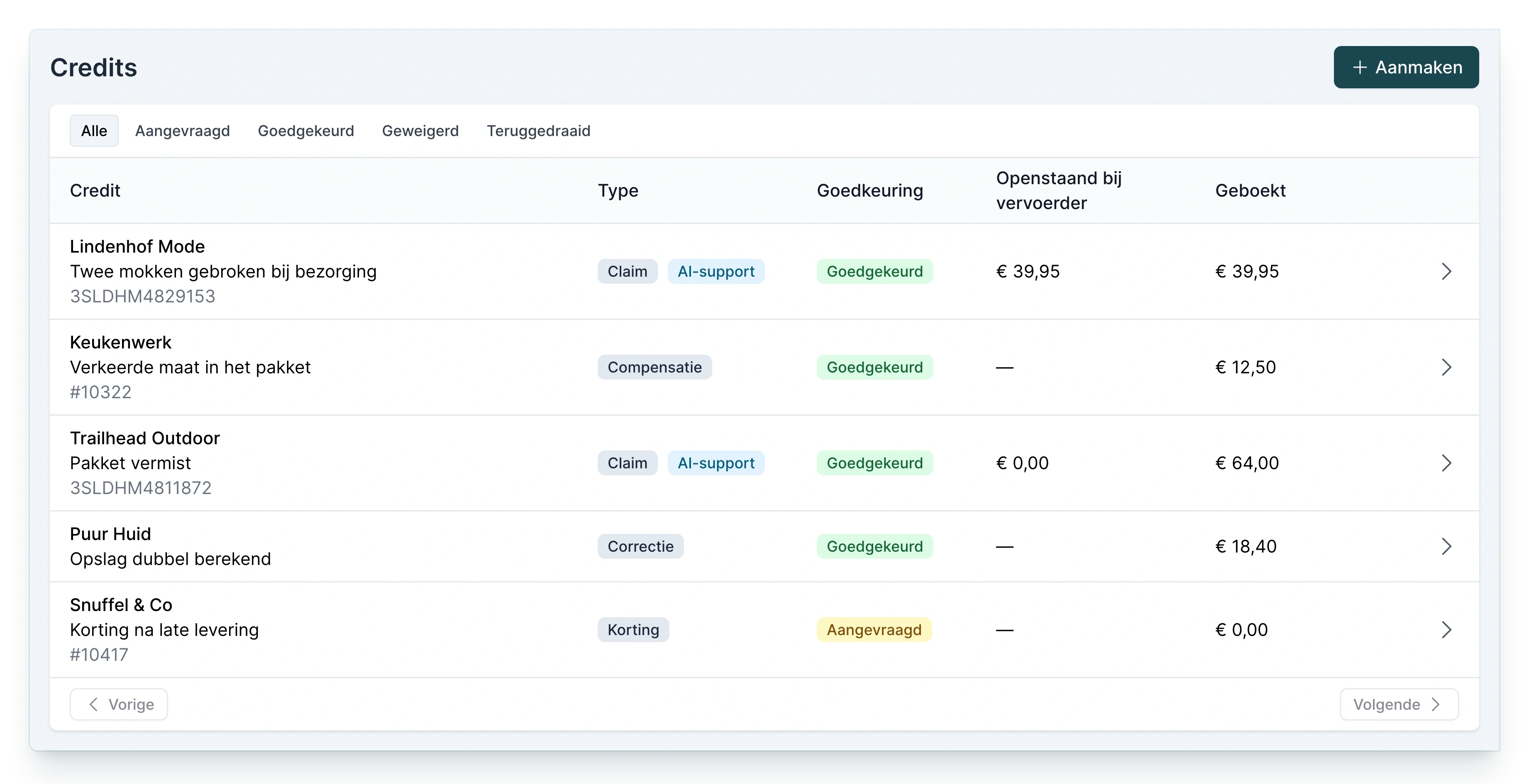Click Goedgekeurd badge in Trailhead Outdoor row

point(875,463)
